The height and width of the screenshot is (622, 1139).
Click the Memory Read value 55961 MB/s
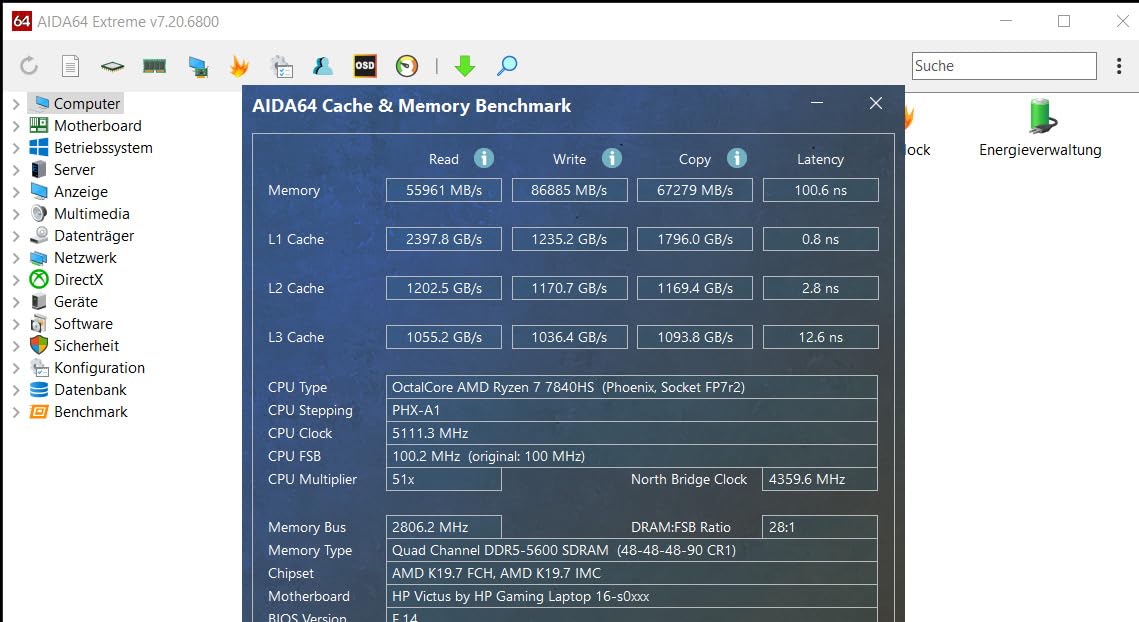pos(444,190)
